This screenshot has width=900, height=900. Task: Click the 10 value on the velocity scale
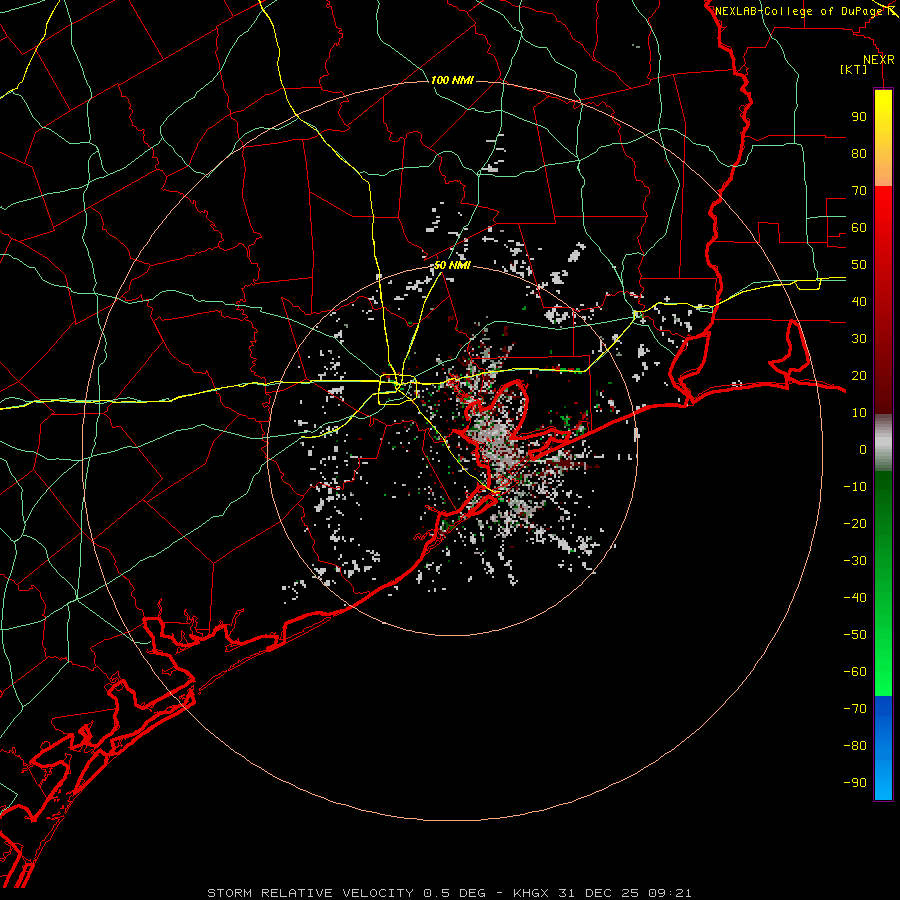[x=859, y=413]
